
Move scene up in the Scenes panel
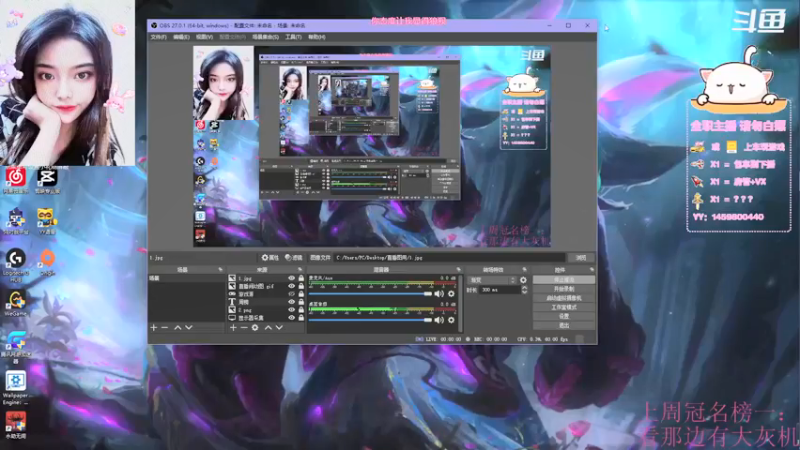178,328
